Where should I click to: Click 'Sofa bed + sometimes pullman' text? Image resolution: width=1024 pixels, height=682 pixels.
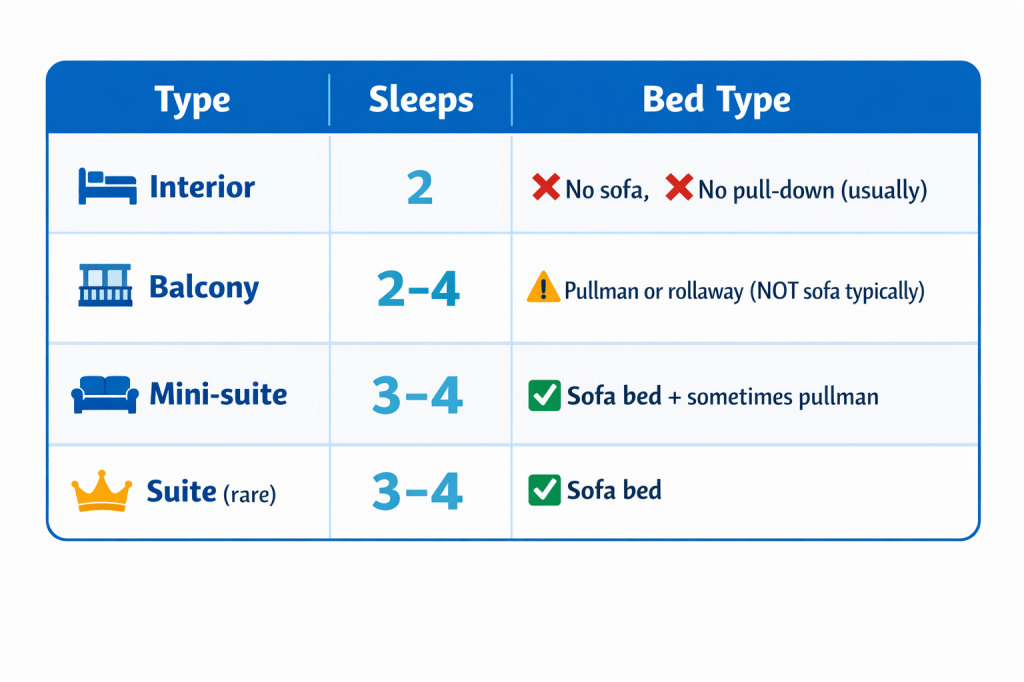click(722, 397)
